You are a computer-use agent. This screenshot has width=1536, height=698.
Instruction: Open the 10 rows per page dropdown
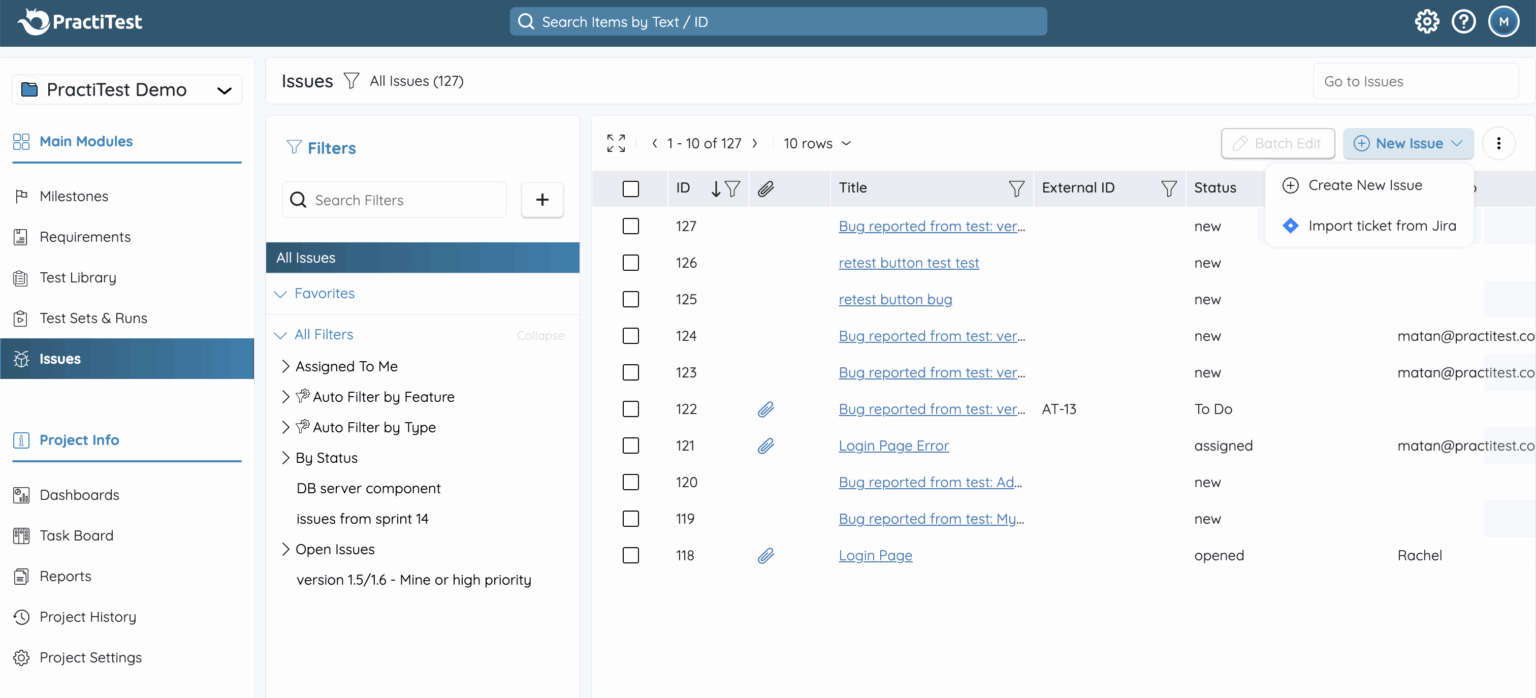pos(817,143)
